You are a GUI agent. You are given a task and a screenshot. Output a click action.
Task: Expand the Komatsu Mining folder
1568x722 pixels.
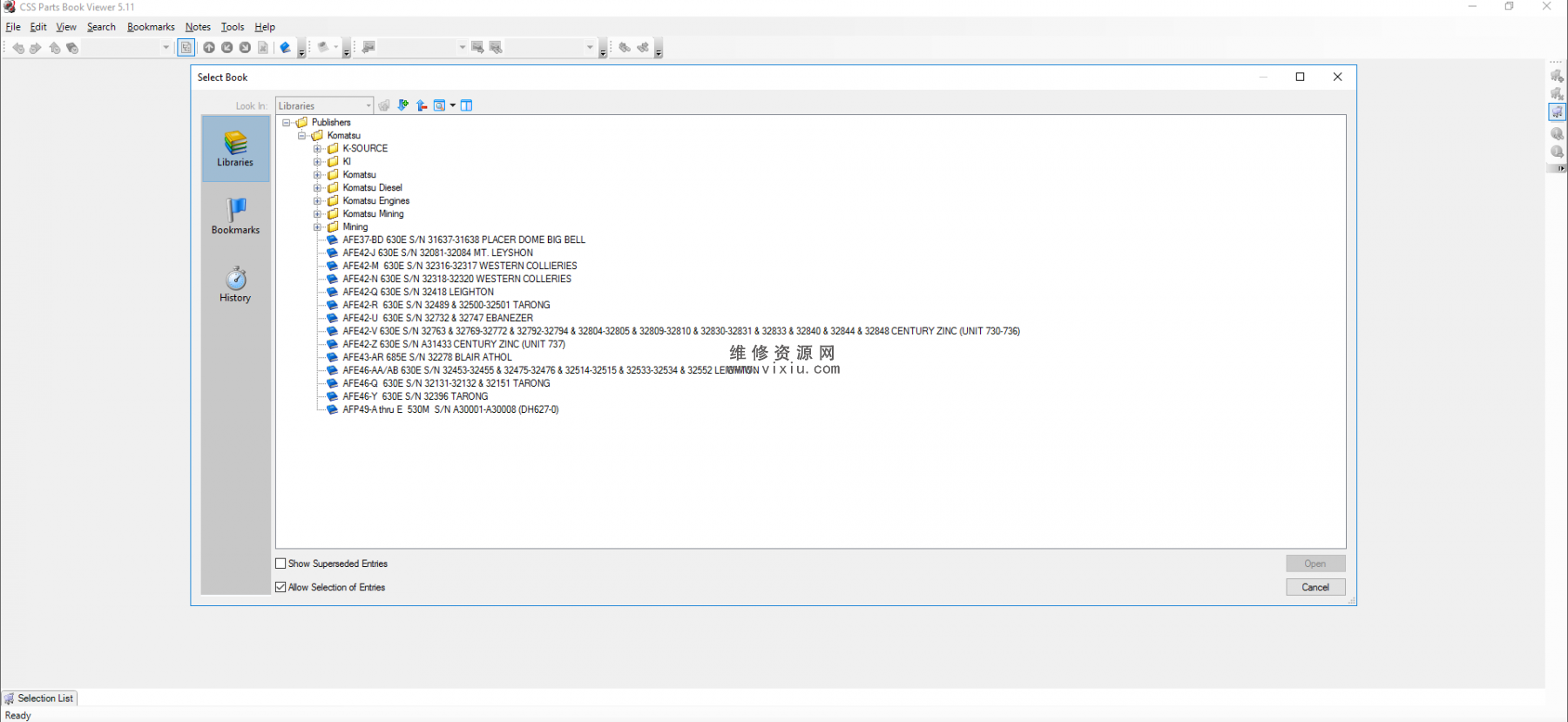coord(317,214)
